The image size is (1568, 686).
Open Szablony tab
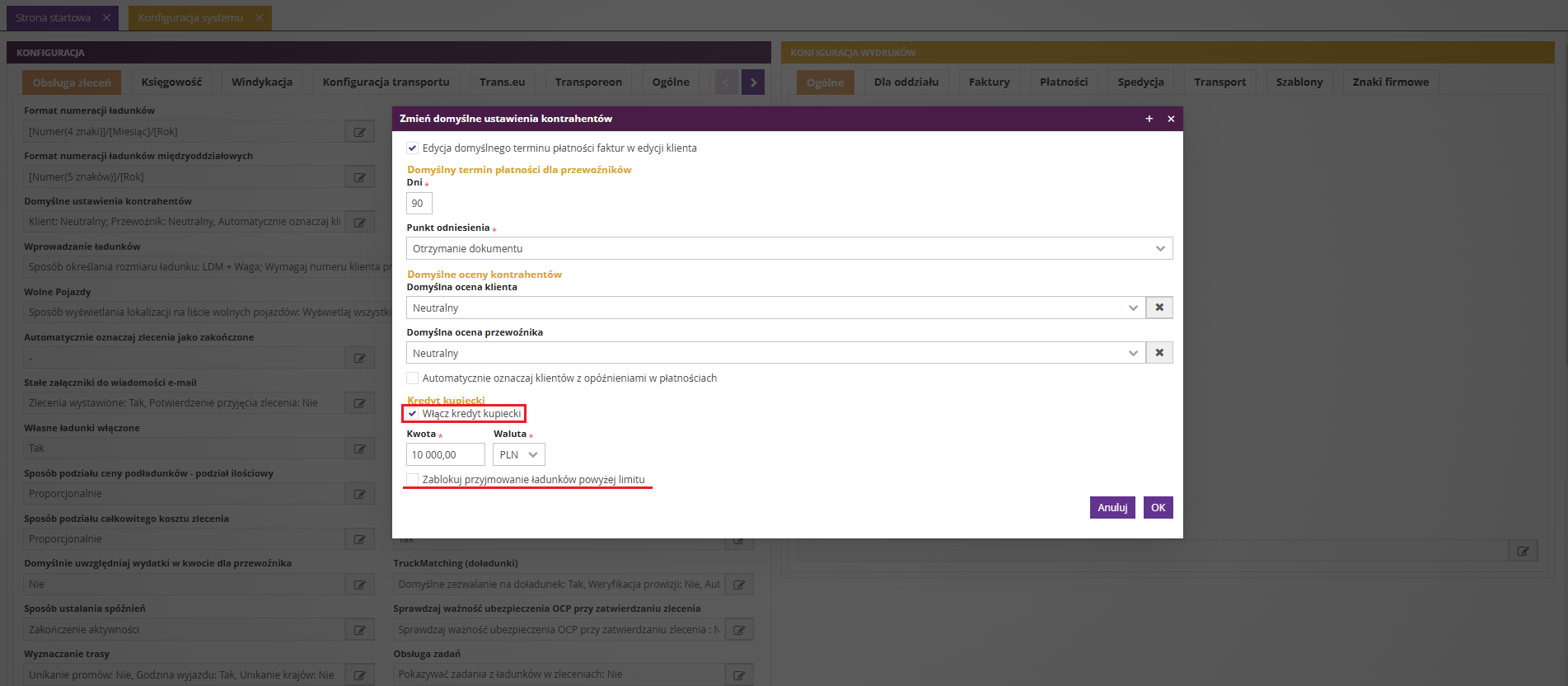[x=1299, y=82]
